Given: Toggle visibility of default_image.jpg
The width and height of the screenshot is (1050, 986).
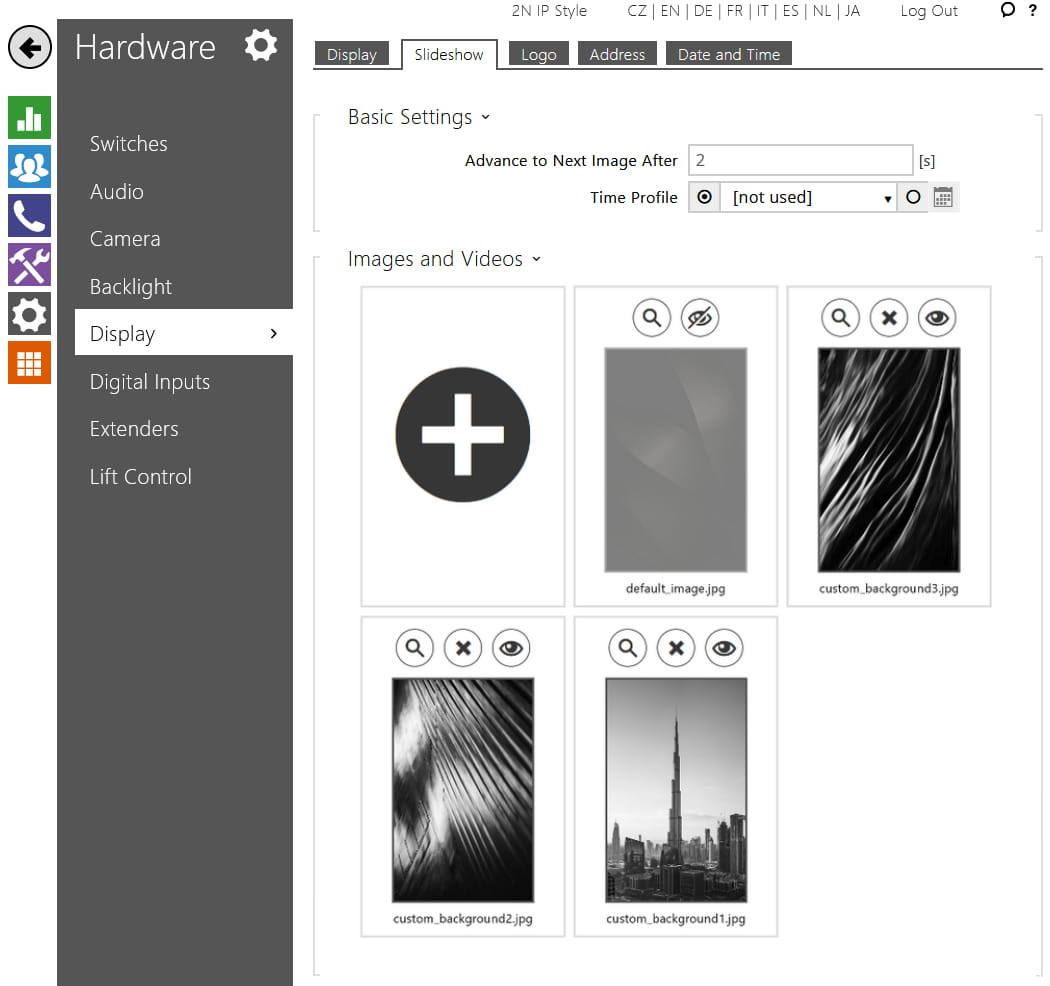Looking at the screenshot, I should coord(700,318).
